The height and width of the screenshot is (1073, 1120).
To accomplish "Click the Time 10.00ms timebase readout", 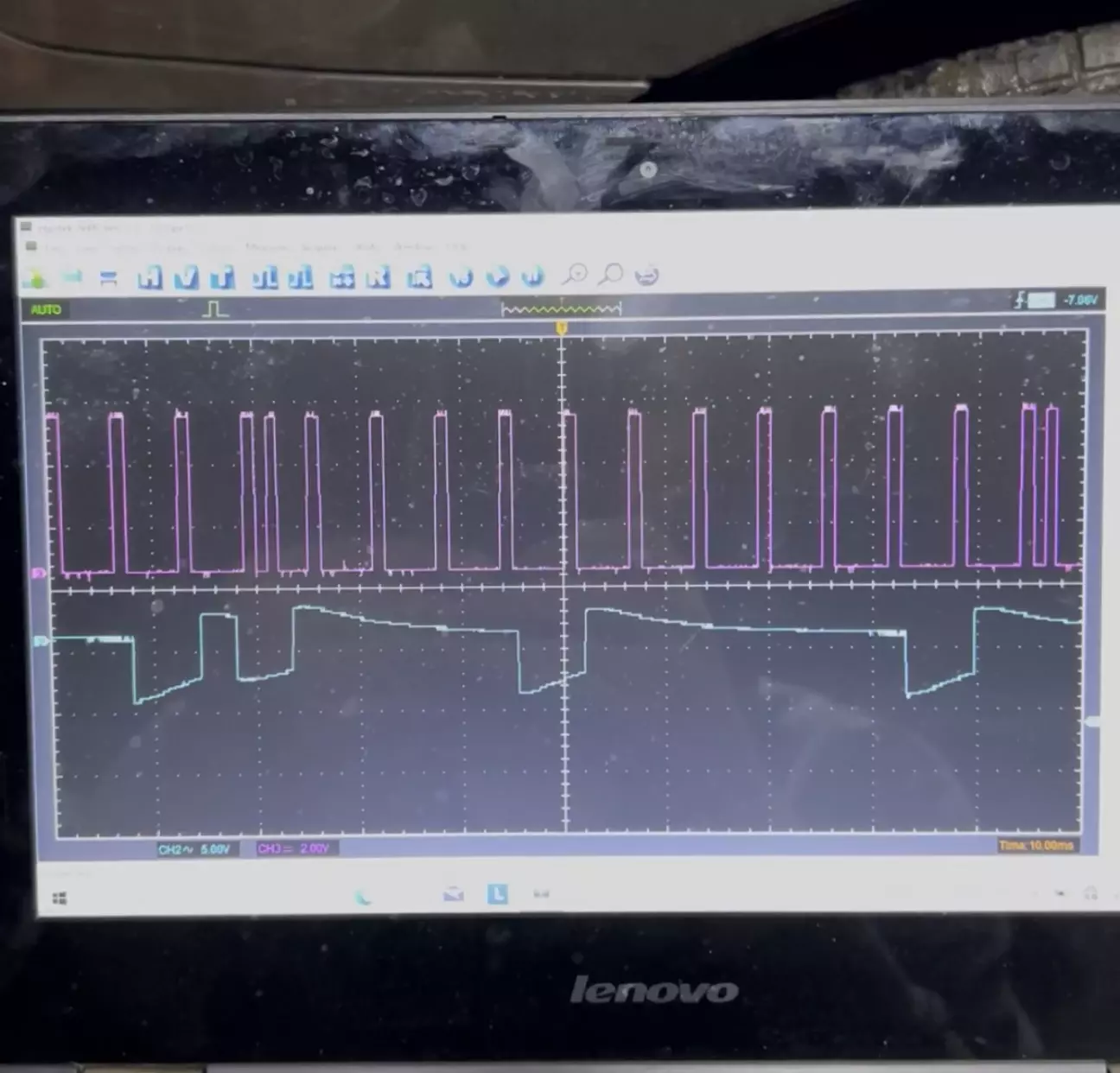I will pyautogui.click(x=1036, y=845).
